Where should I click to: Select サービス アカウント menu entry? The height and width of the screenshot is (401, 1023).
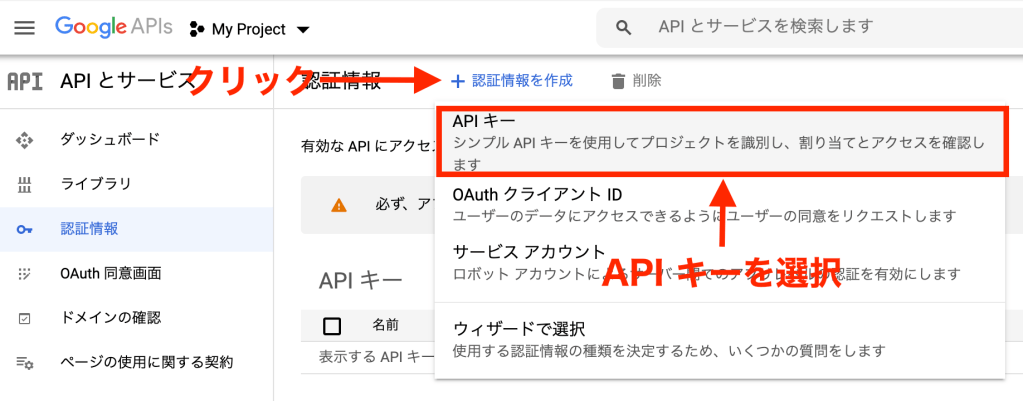[720, 262]
